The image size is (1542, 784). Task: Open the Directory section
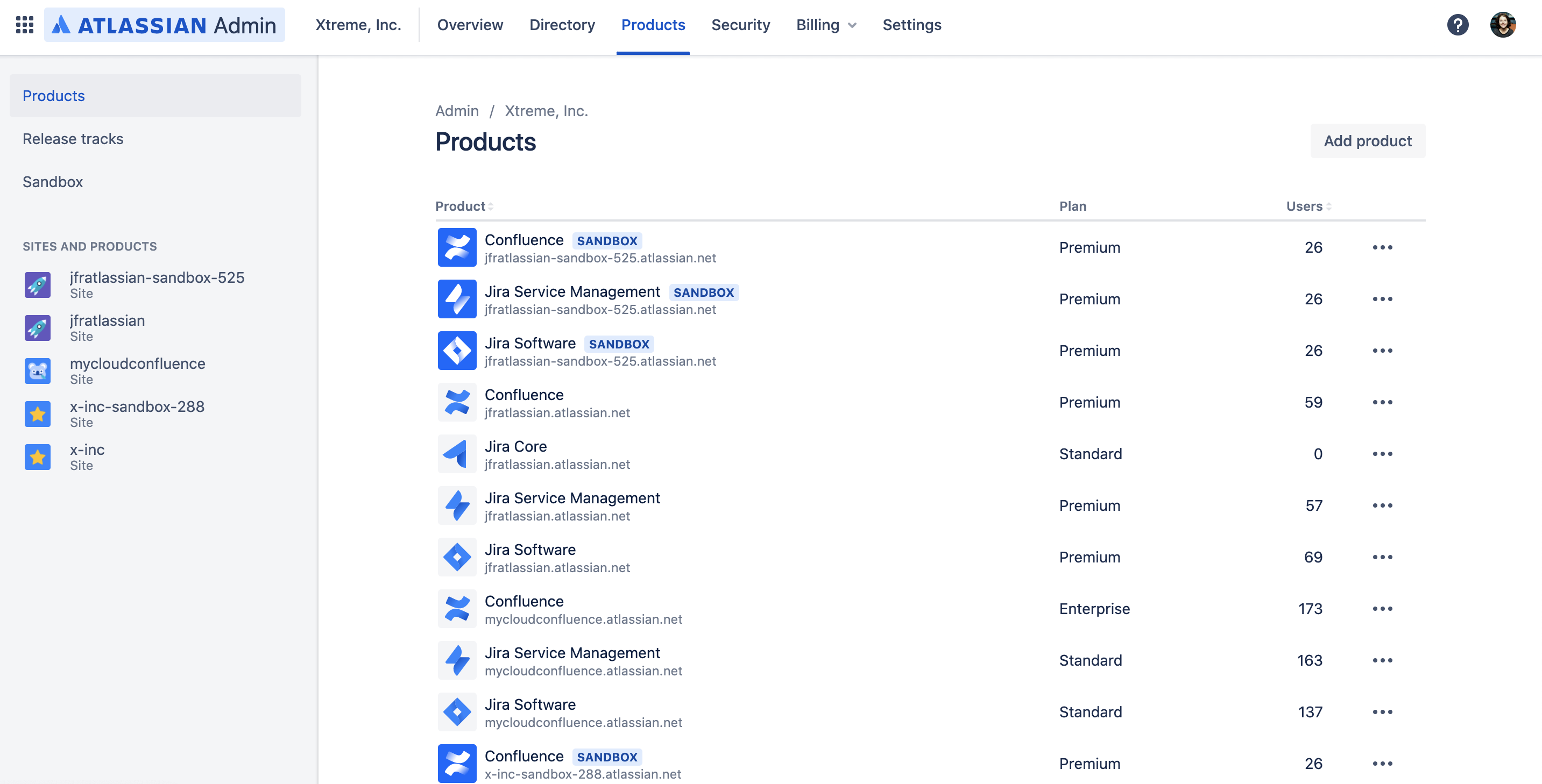pyautogui.click(x=562, y=25)
